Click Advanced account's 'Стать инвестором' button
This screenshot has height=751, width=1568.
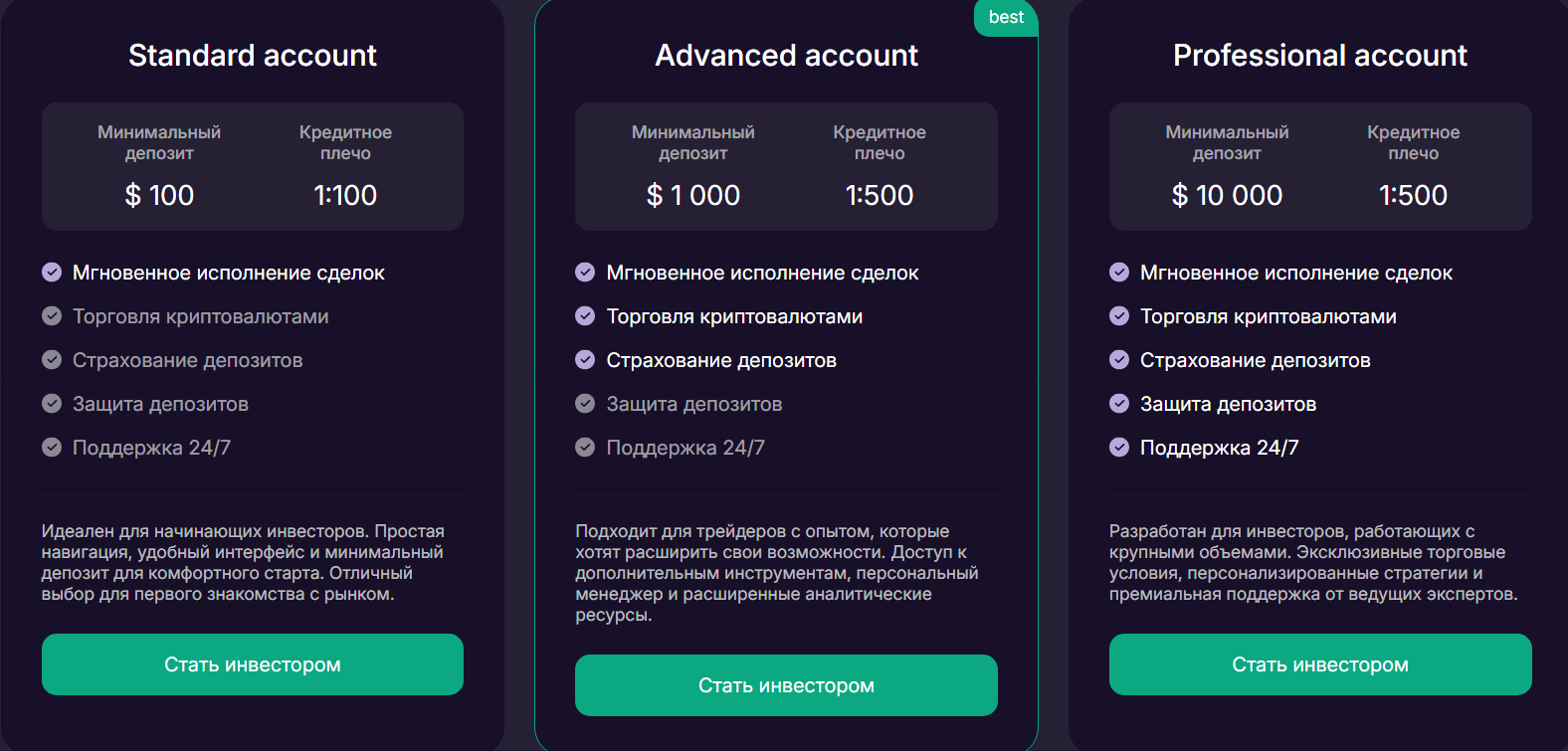click(x=786, y=685)
